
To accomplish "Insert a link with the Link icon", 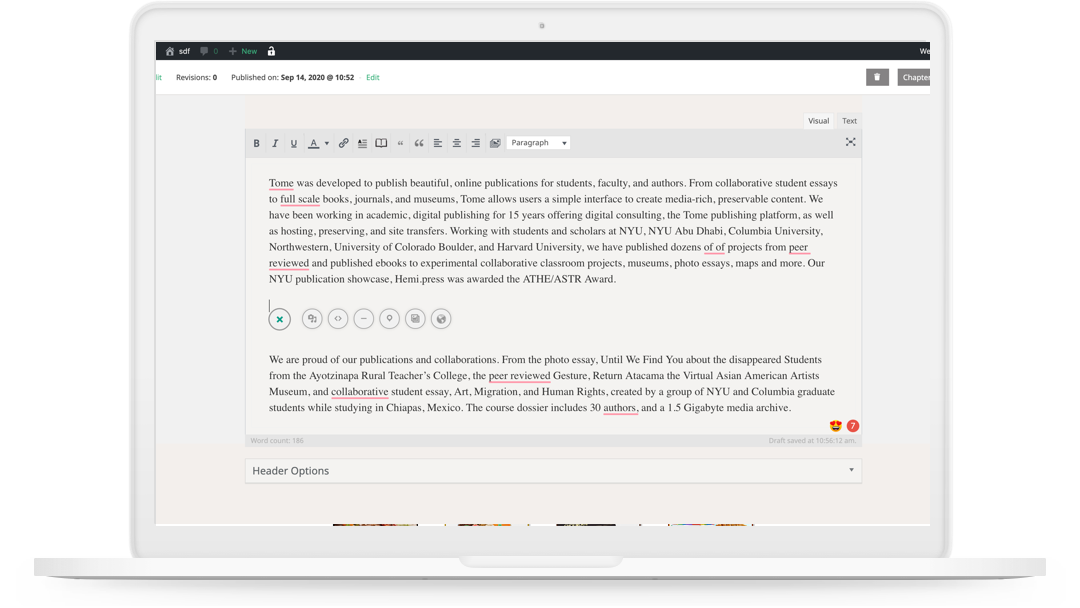I will (342, 142).
